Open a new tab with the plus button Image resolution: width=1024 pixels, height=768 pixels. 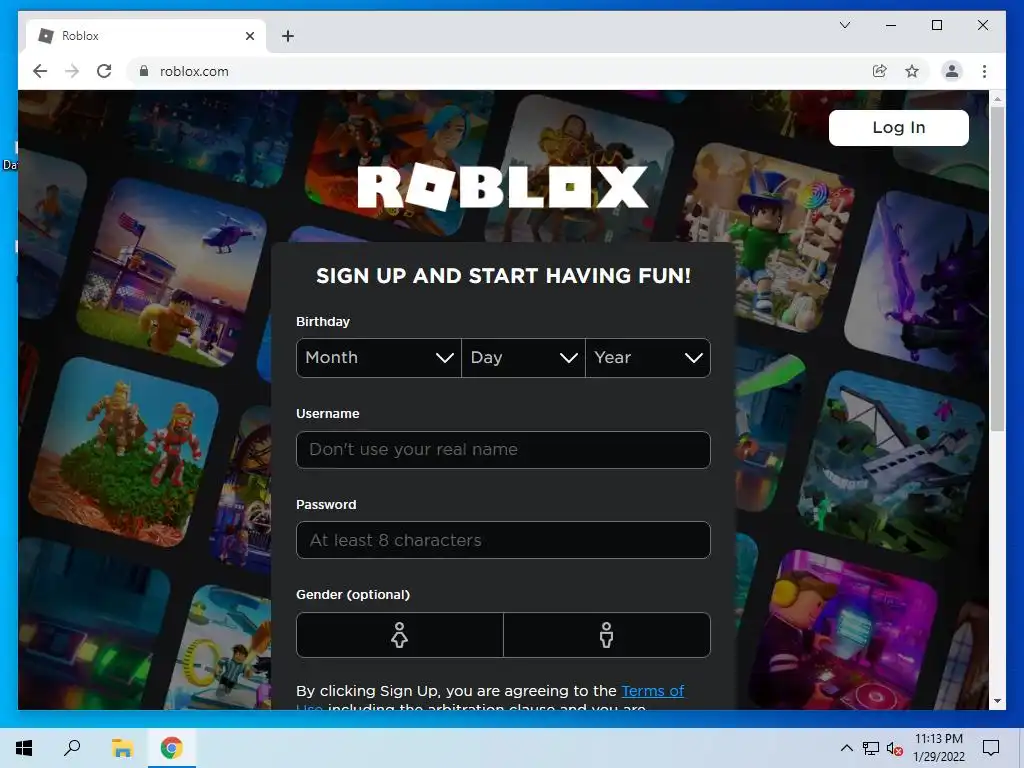pyautogui.click(x=288, y=36)
